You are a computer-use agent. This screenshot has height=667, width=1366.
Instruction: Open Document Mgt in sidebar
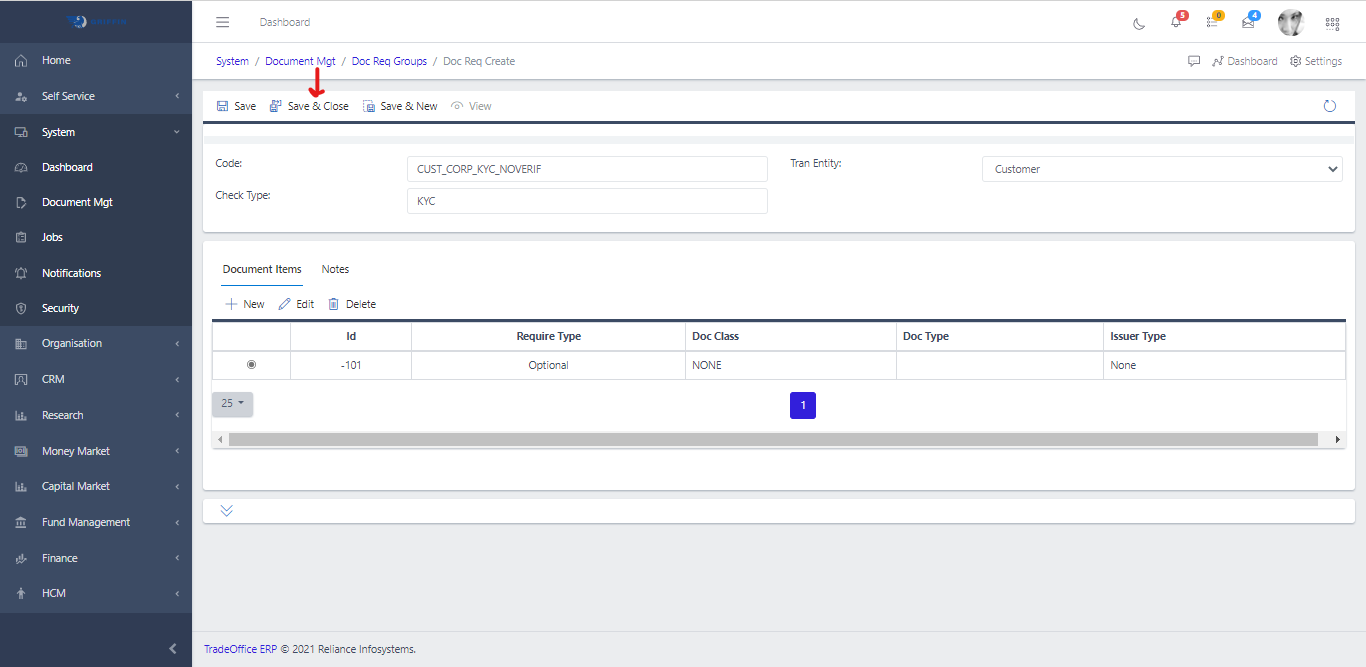pos(77,202)
